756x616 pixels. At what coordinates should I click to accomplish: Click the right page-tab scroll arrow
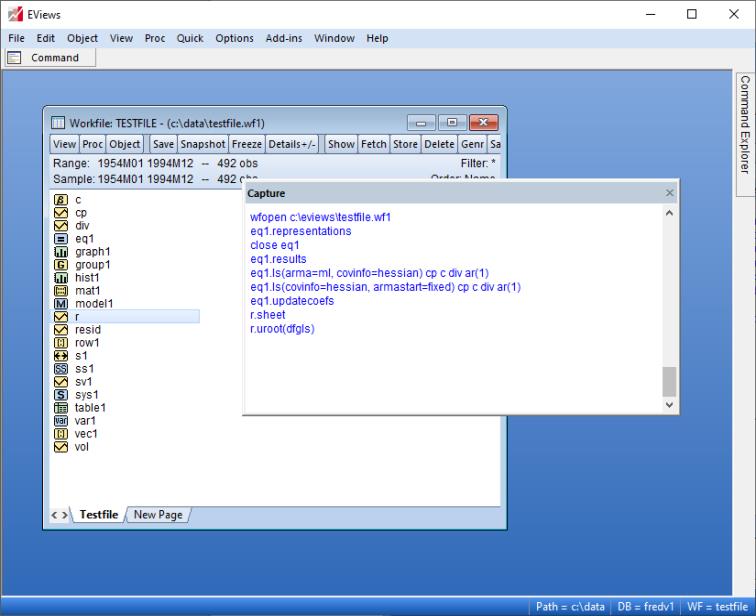[65, 515]
